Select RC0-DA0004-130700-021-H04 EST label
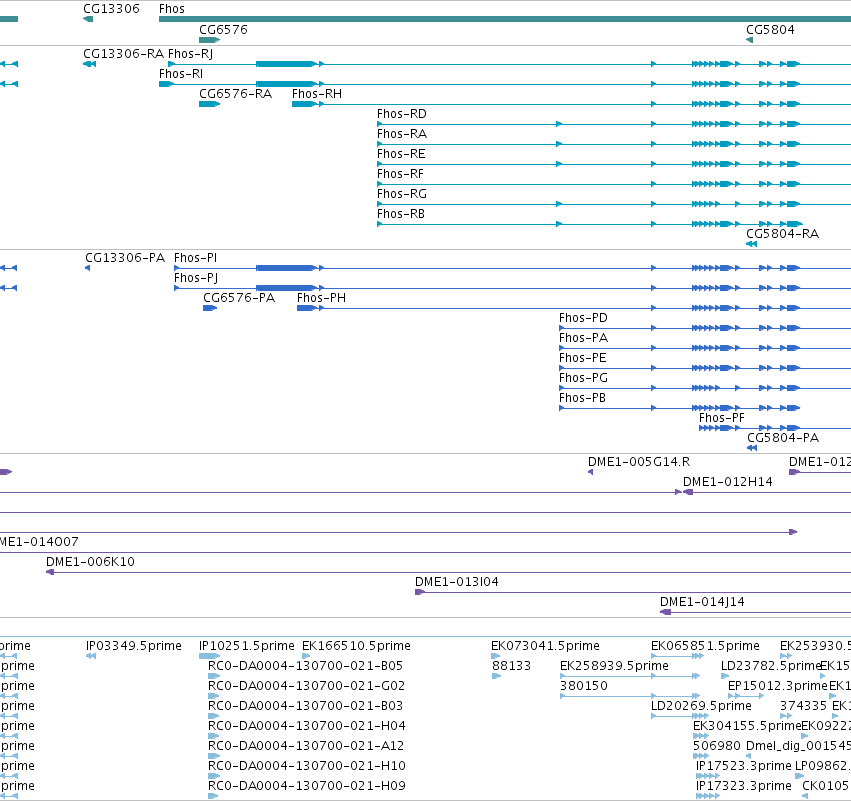Viewport: 851px width, 801px height. pos(307,726)
